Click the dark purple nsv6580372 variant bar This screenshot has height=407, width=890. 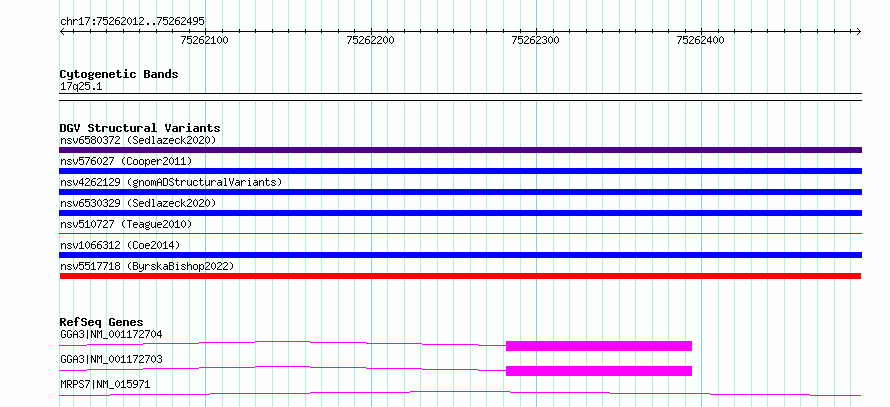click(460, 150)
